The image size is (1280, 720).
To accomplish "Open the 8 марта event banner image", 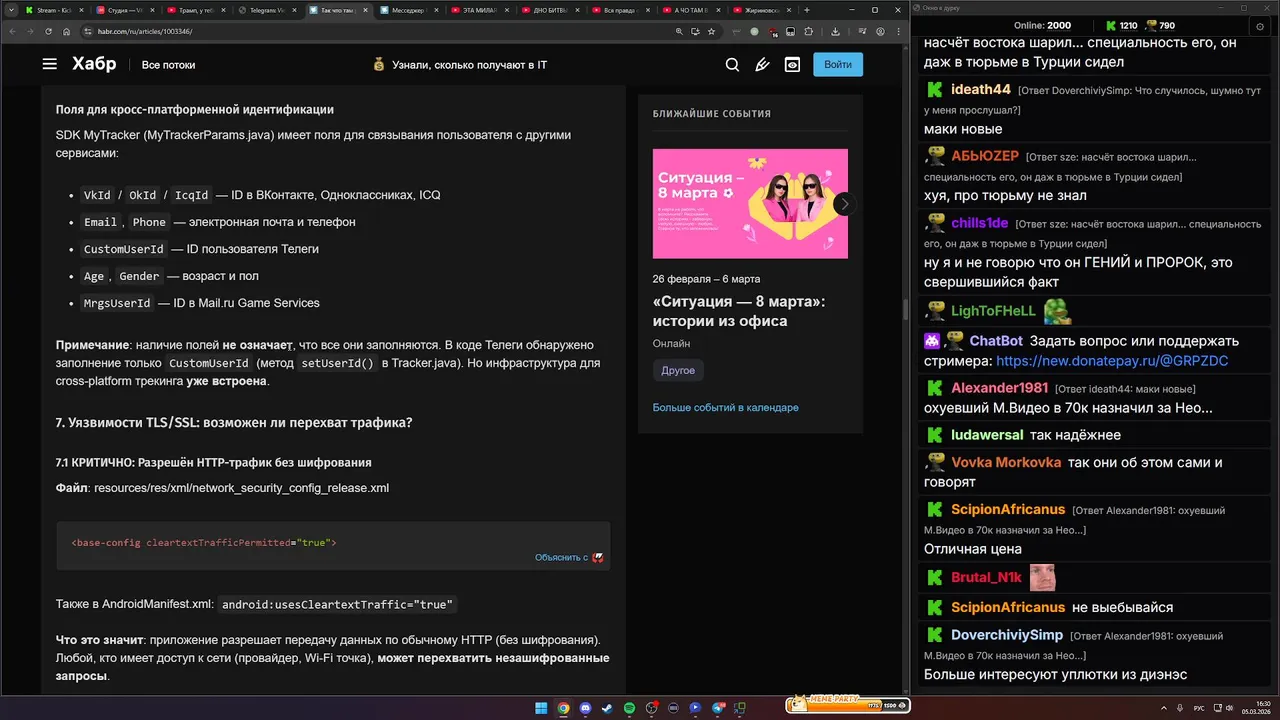I will point(750,204).
